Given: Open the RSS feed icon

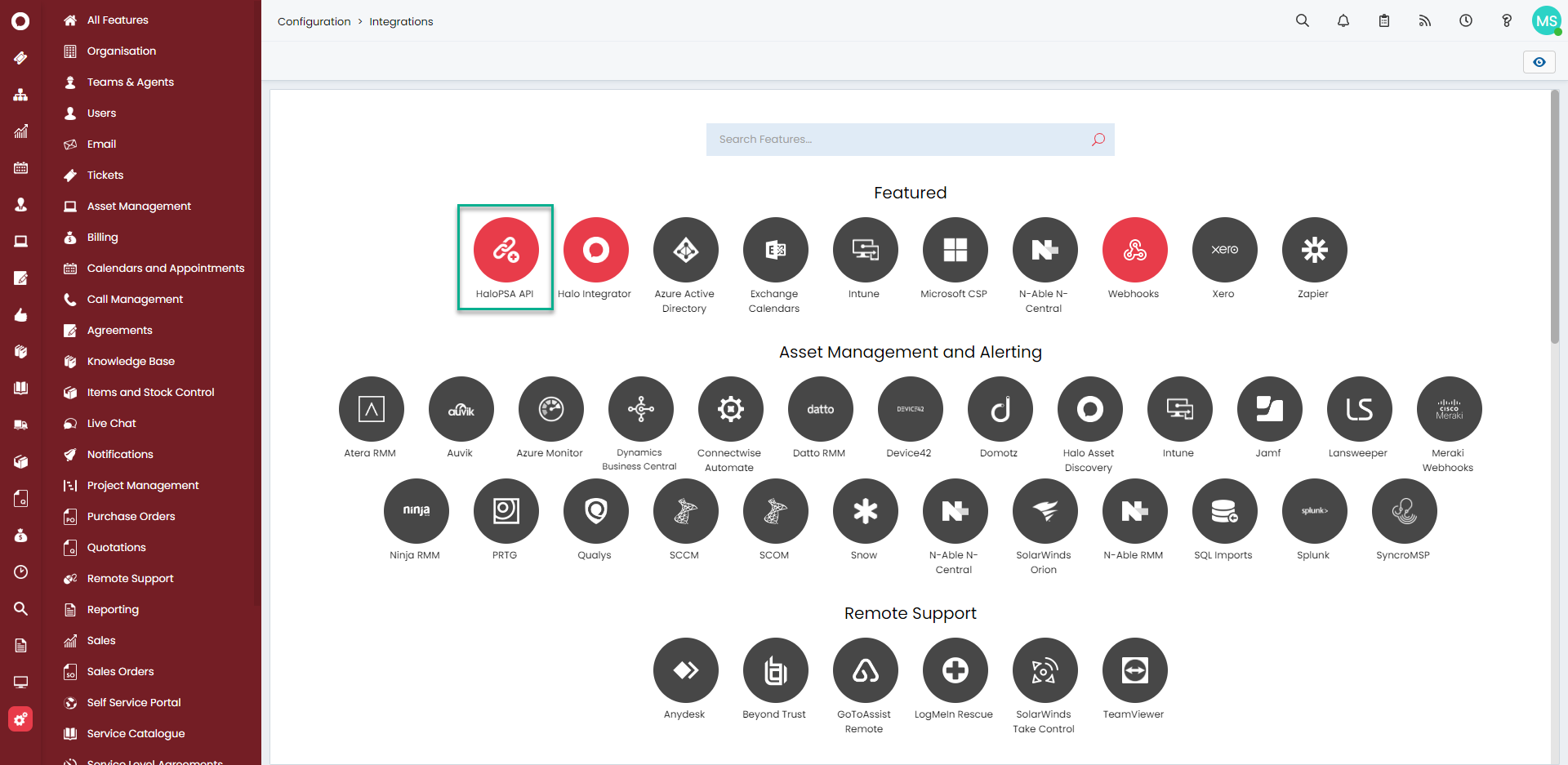Looking at the screenshot, I should pos(1425,21).
